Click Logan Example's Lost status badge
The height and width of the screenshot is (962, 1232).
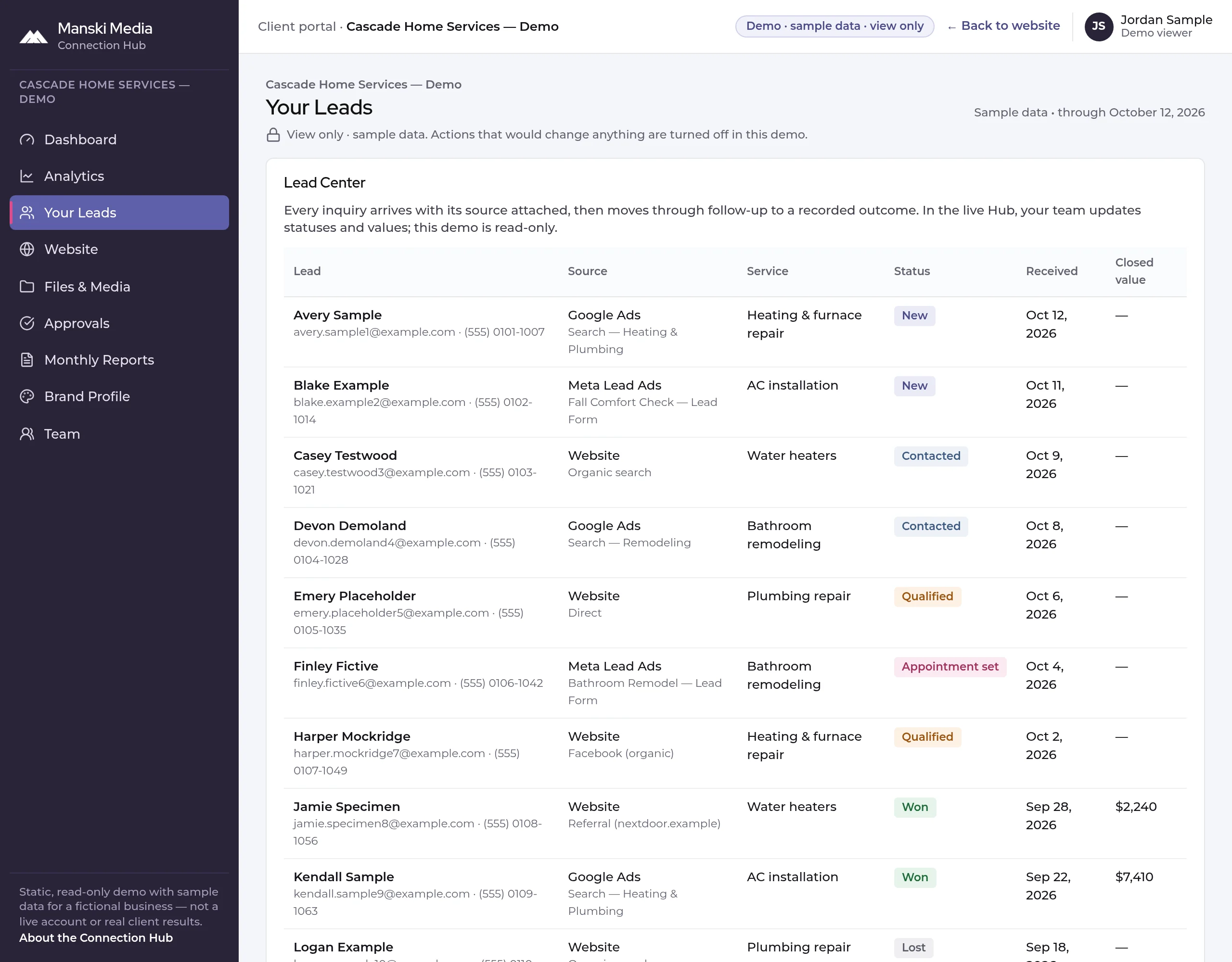click(x=914, y=948)
